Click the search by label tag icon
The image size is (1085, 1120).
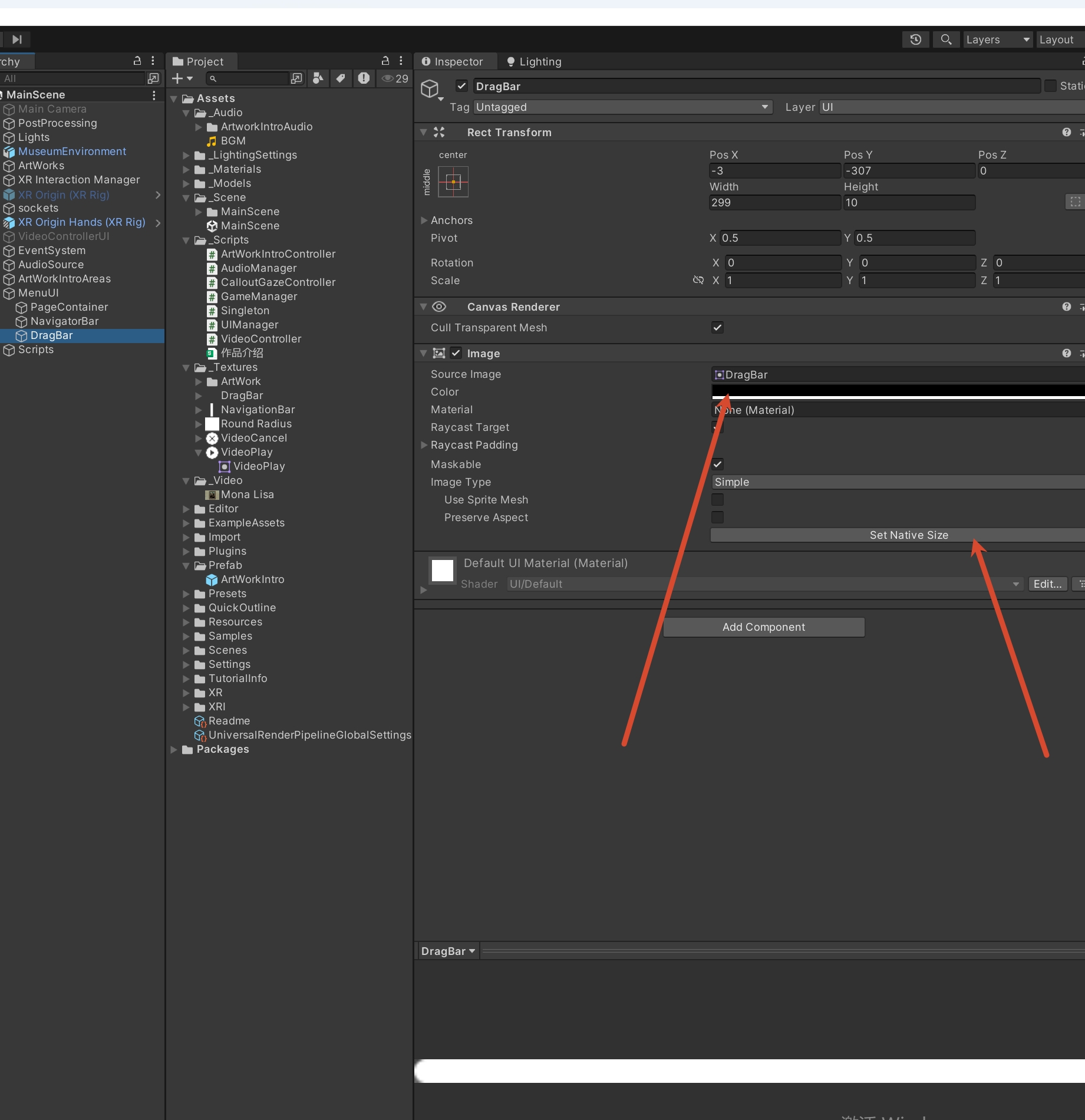click(x=341, y=78)
